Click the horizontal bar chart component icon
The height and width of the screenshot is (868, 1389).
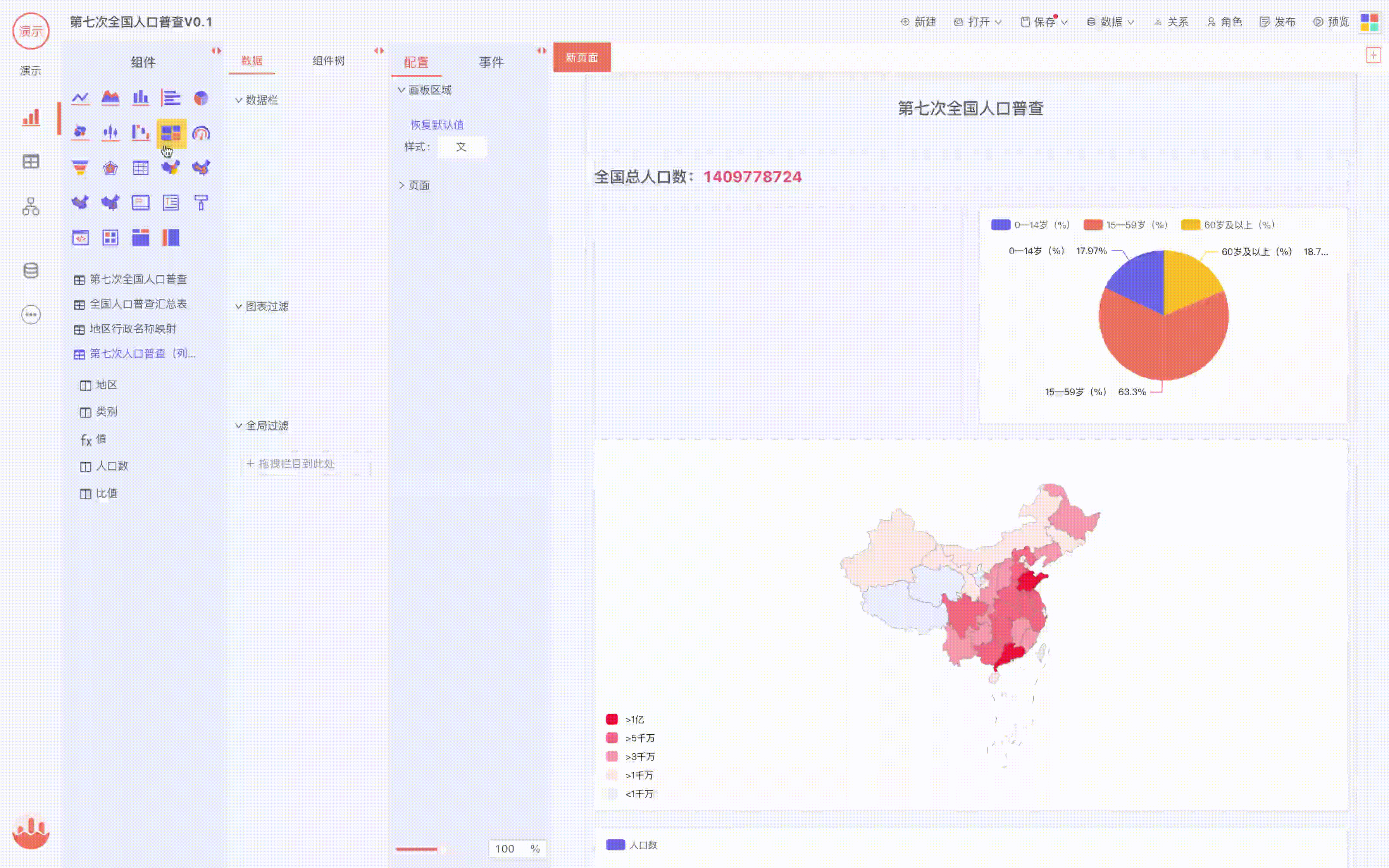(171, 98)
